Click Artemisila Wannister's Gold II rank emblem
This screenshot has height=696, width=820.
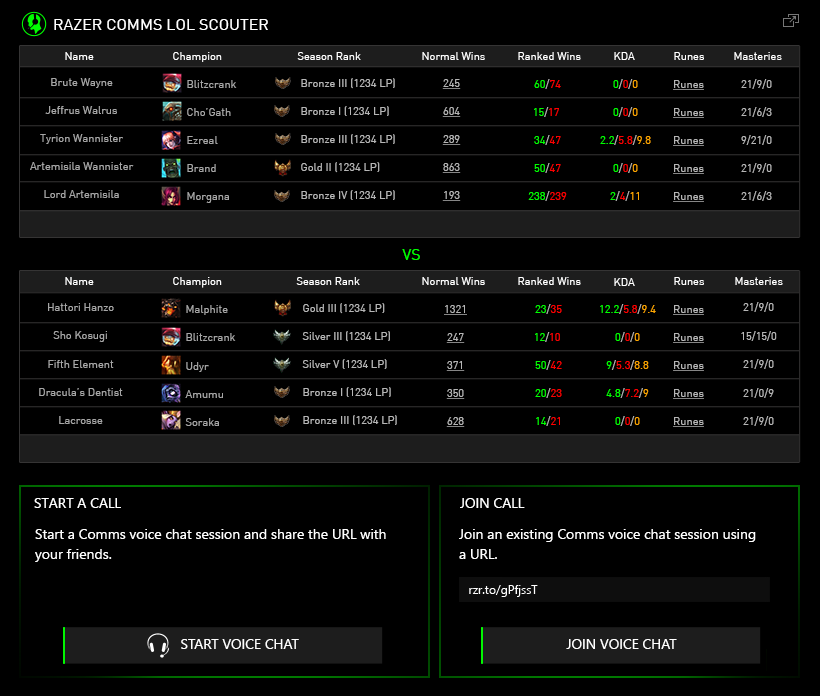pos(283,167)
